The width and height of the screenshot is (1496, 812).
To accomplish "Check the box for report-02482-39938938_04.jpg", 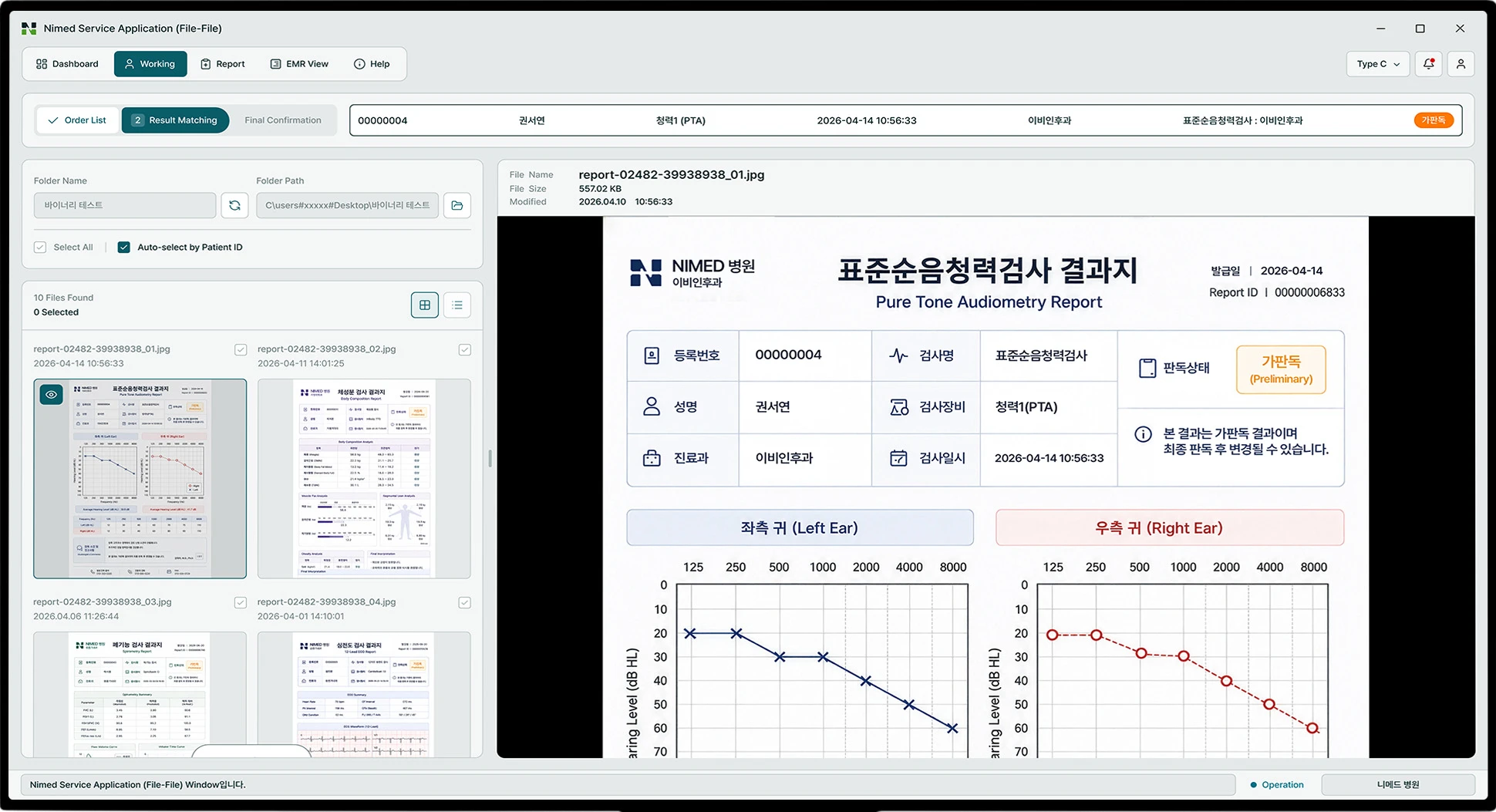I will click(464, 603).
